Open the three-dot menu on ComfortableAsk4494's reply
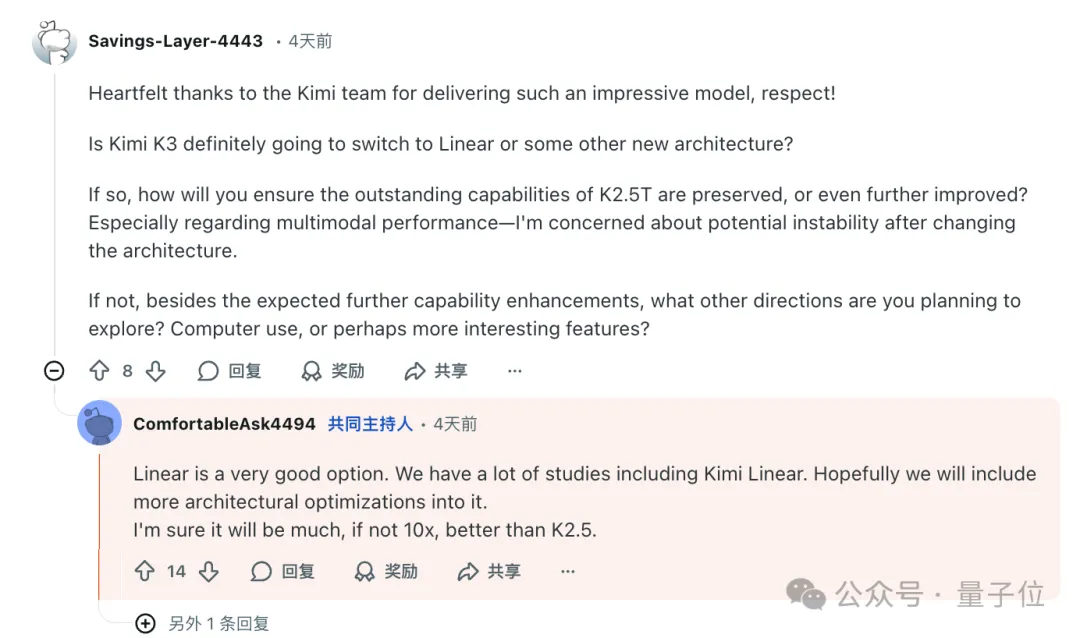1080x638 pixels. tap(568, 571)
